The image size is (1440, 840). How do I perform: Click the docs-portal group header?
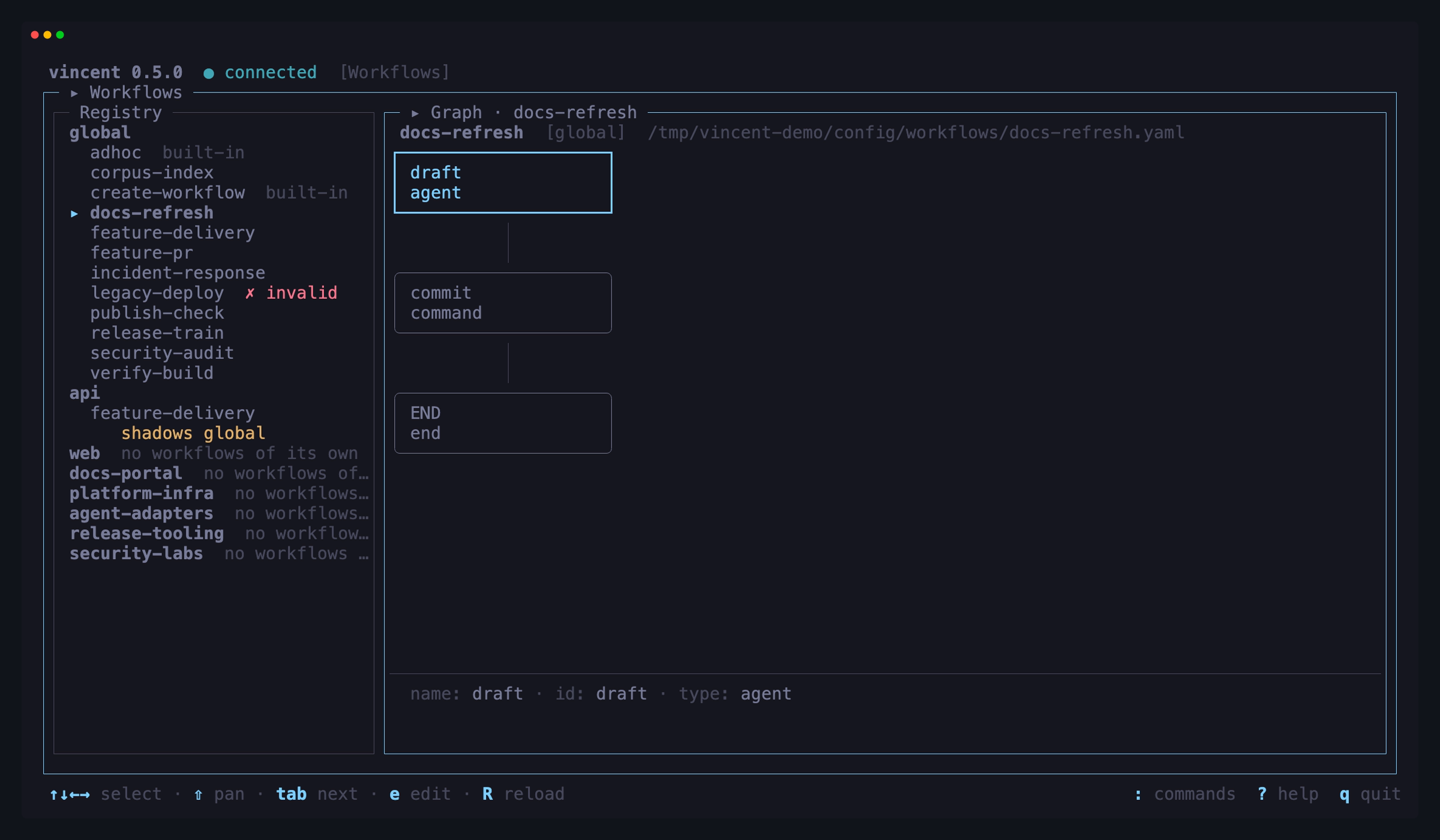click(125, 473)
